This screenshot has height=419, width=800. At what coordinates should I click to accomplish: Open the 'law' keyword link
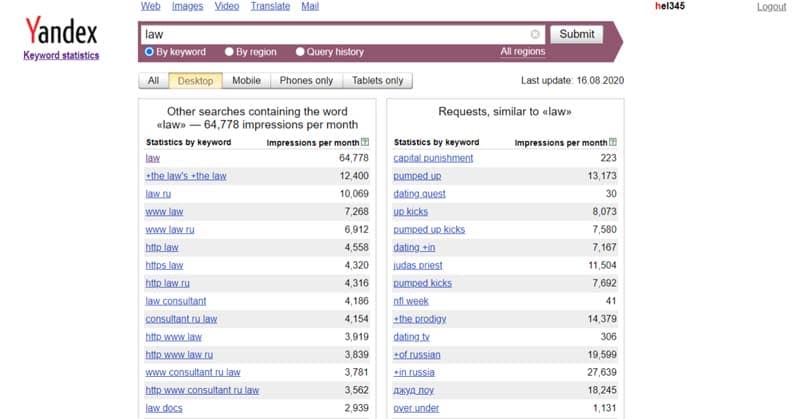pyautogui.click(x=153, y=158)
